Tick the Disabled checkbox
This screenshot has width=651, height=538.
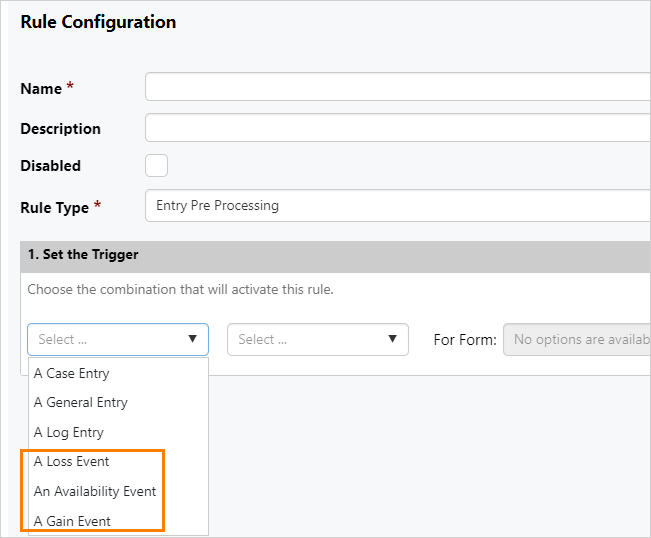[x=156, y=166]
